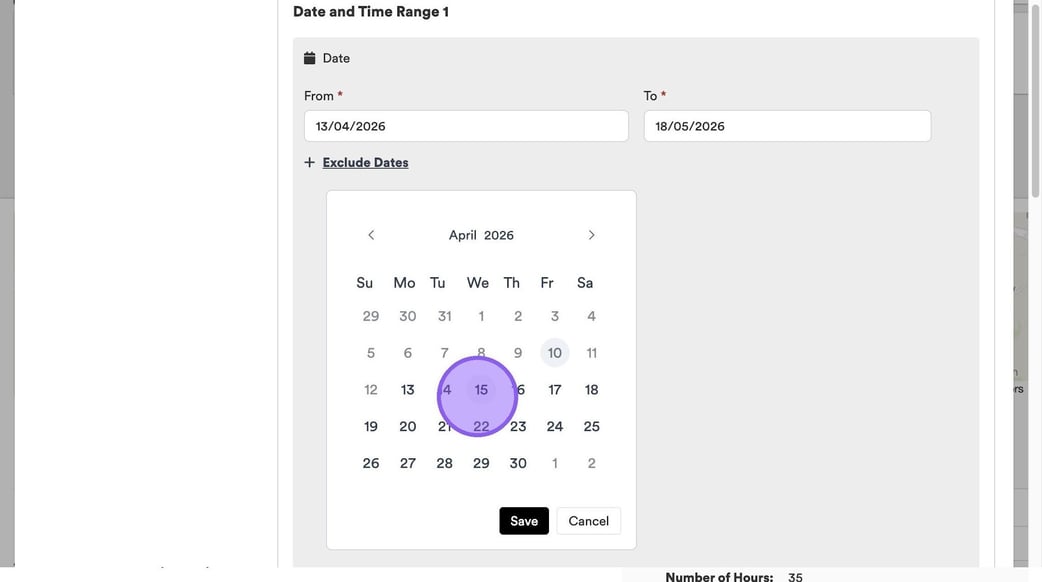The width and height of the screenshot is (1042, 582).
Task: Click the plus icon for Exclude Dates
Action: (310, 162)
